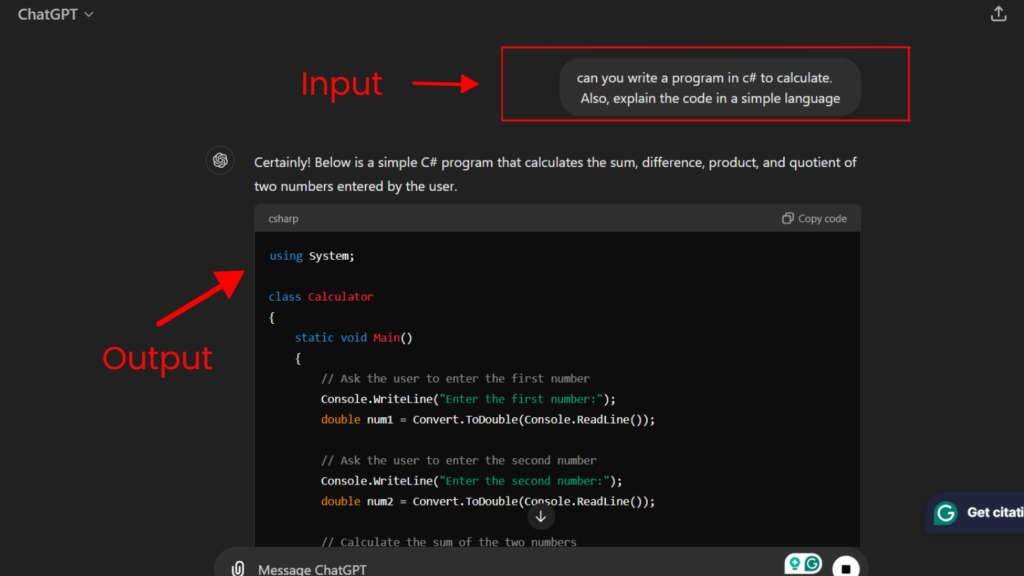Screen dimensions: 1024x576
Task: Click the Grammarly icon in message box
Action: point(812,564)
